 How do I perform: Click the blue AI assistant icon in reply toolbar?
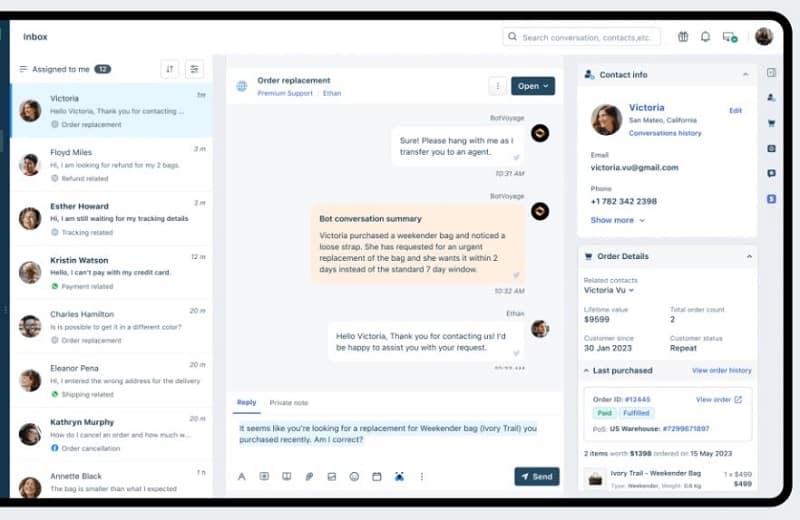(399, 476)
